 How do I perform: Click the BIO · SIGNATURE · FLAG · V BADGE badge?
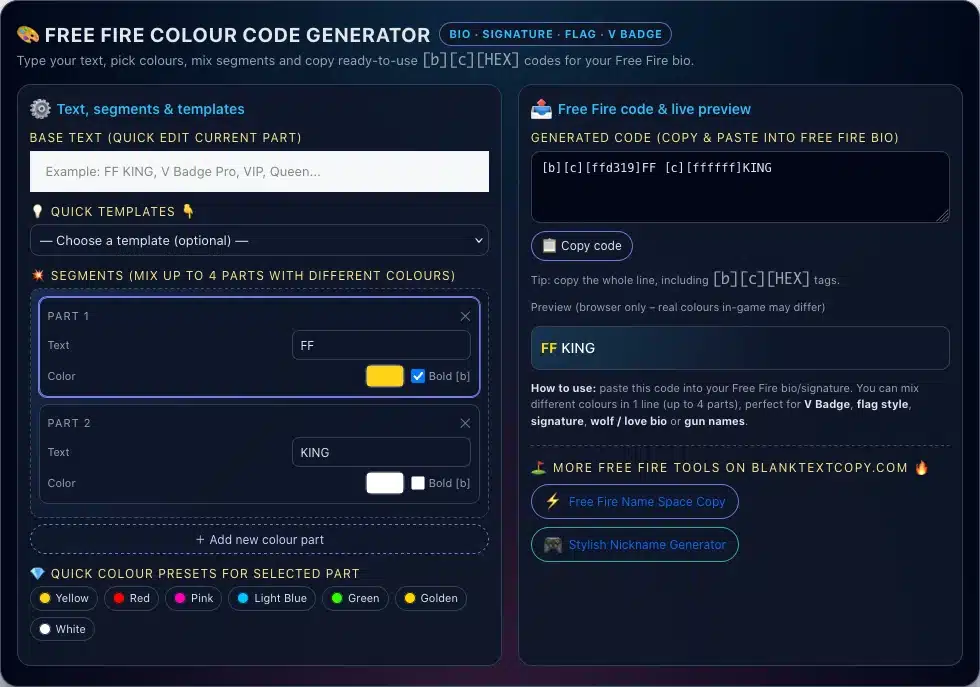point(556,34)
